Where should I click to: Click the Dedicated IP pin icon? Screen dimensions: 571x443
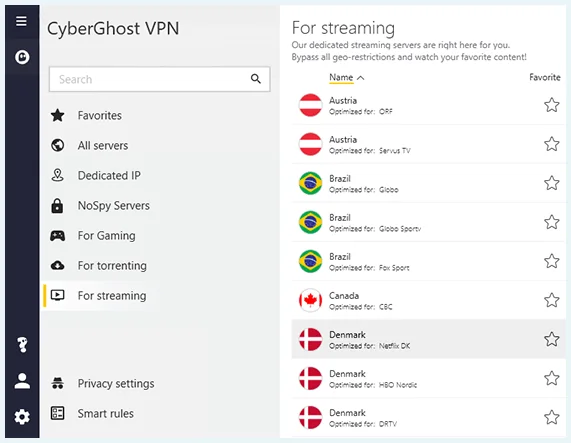click(58, 175)
